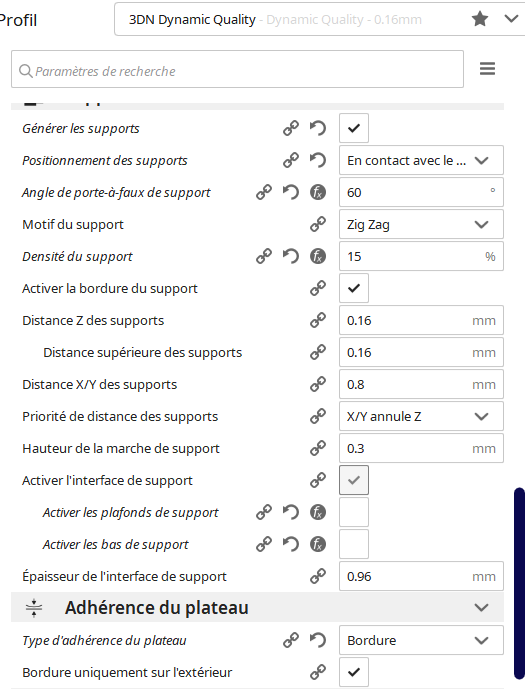This screenshot has width=525, height=689.
Task: Reset Type d'adhérence du plateau value
Action: pyautogui.click(x=317, y=640)
